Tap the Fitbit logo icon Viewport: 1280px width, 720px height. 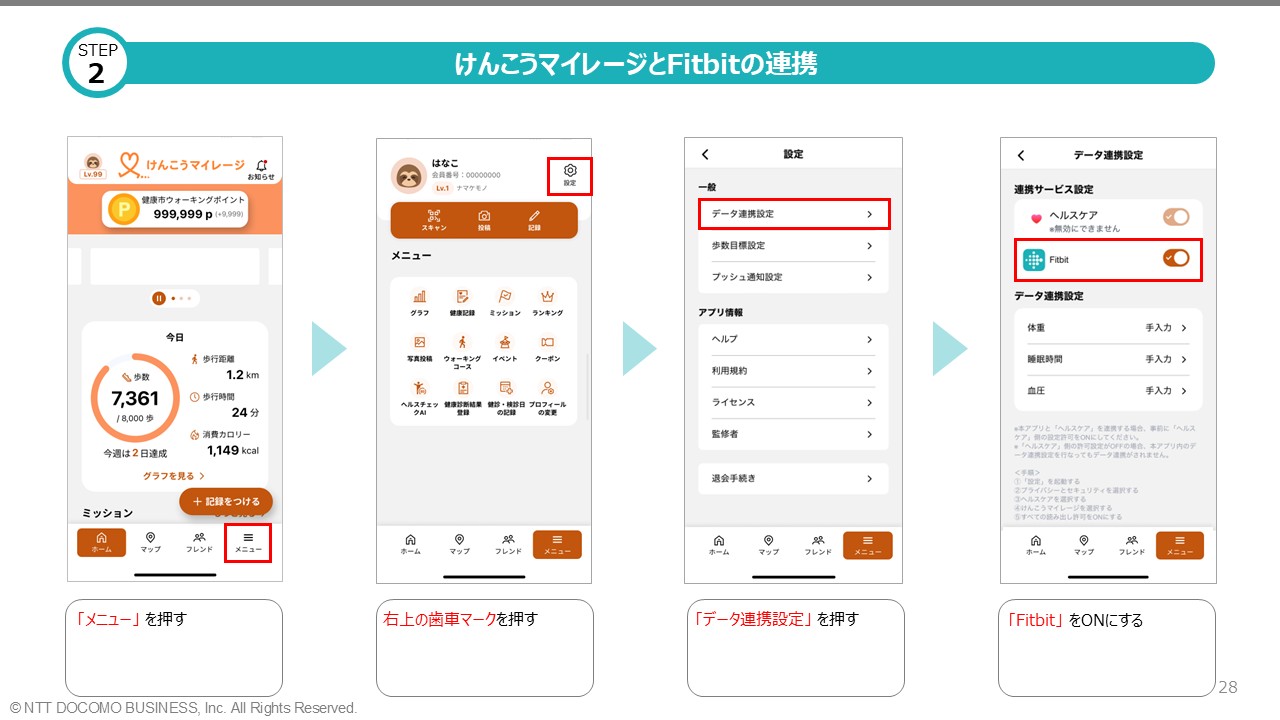1034,260
